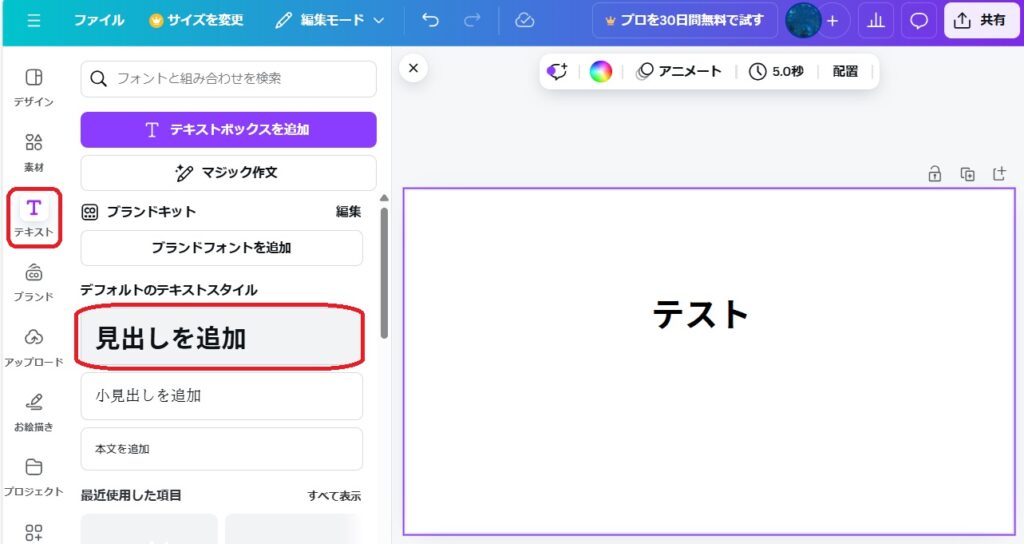
Task: Duplicate the page icon
Action: [967, 174]
